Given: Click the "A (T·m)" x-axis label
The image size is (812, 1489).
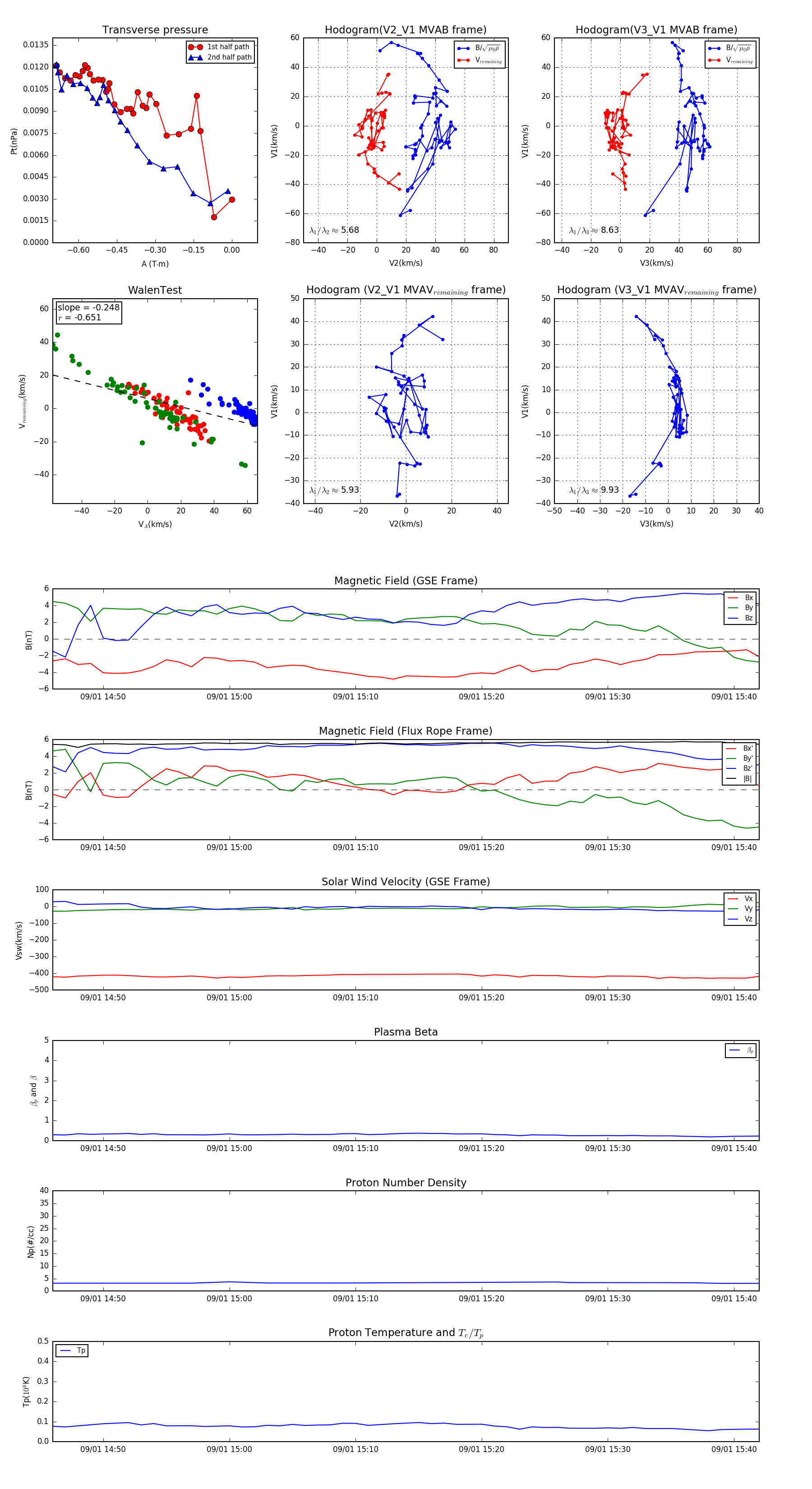Looking at the screenshot, I should coord(155,264).
